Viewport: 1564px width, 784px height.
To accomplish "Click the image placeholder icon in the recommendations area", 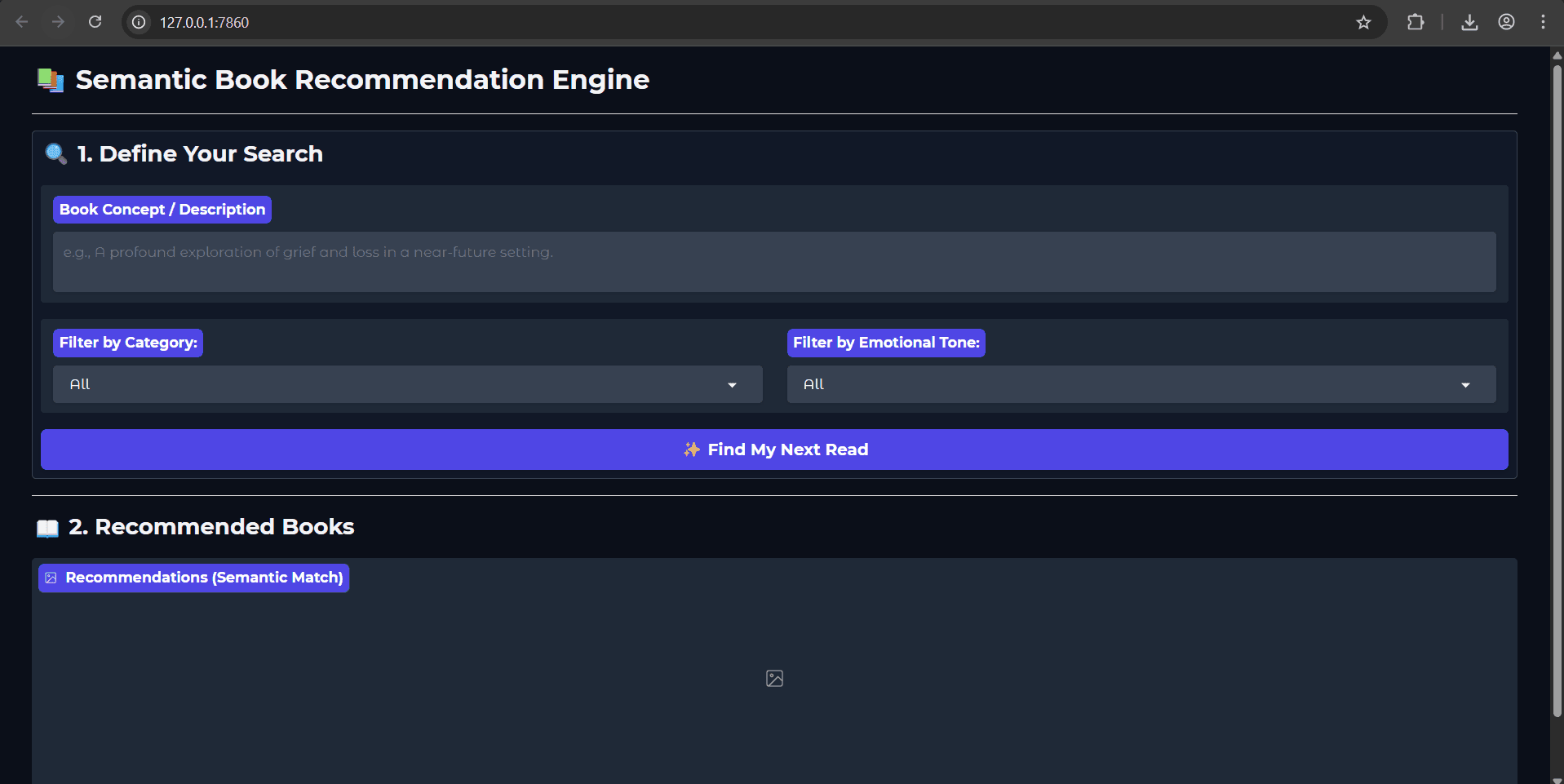I will (773, 678).
